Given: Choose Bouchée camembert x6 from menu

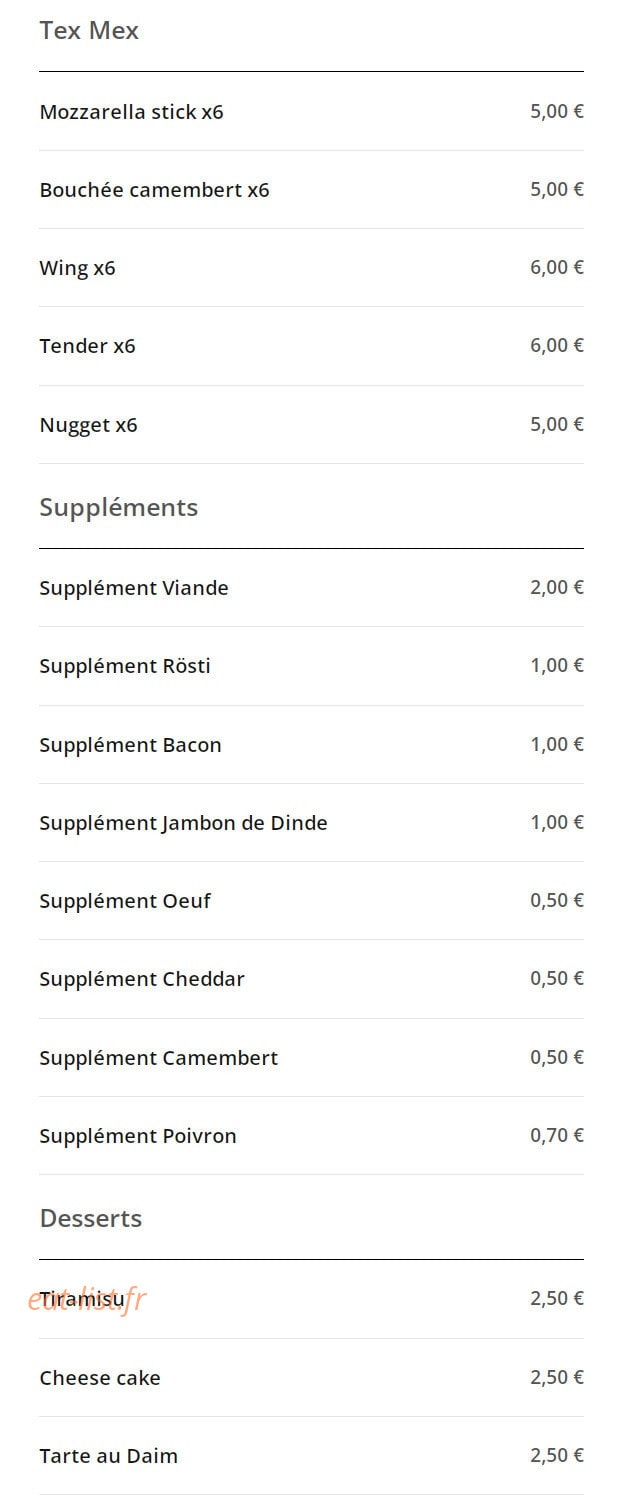Looking at the screenshot, I should pyautogui.click(x=311, y=190).
